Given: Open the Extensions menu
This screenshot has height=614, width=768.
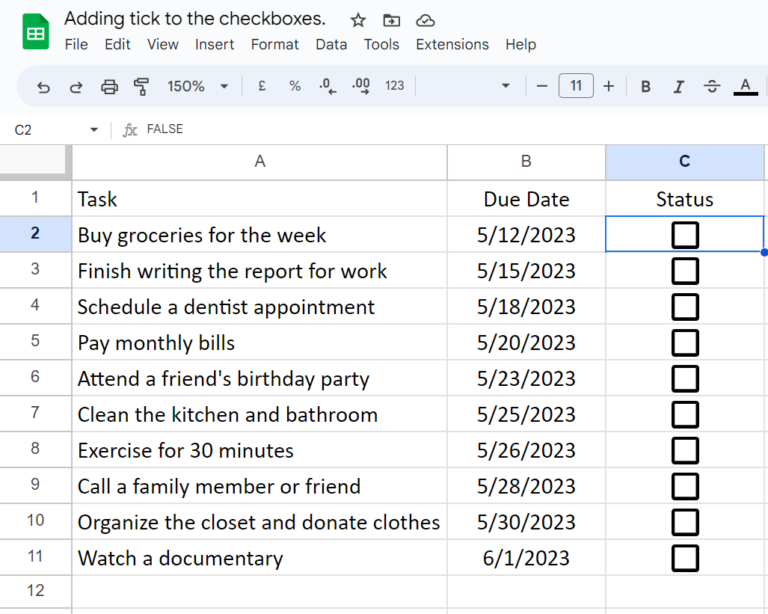Looking at the screenshot, I should point(452,44).
